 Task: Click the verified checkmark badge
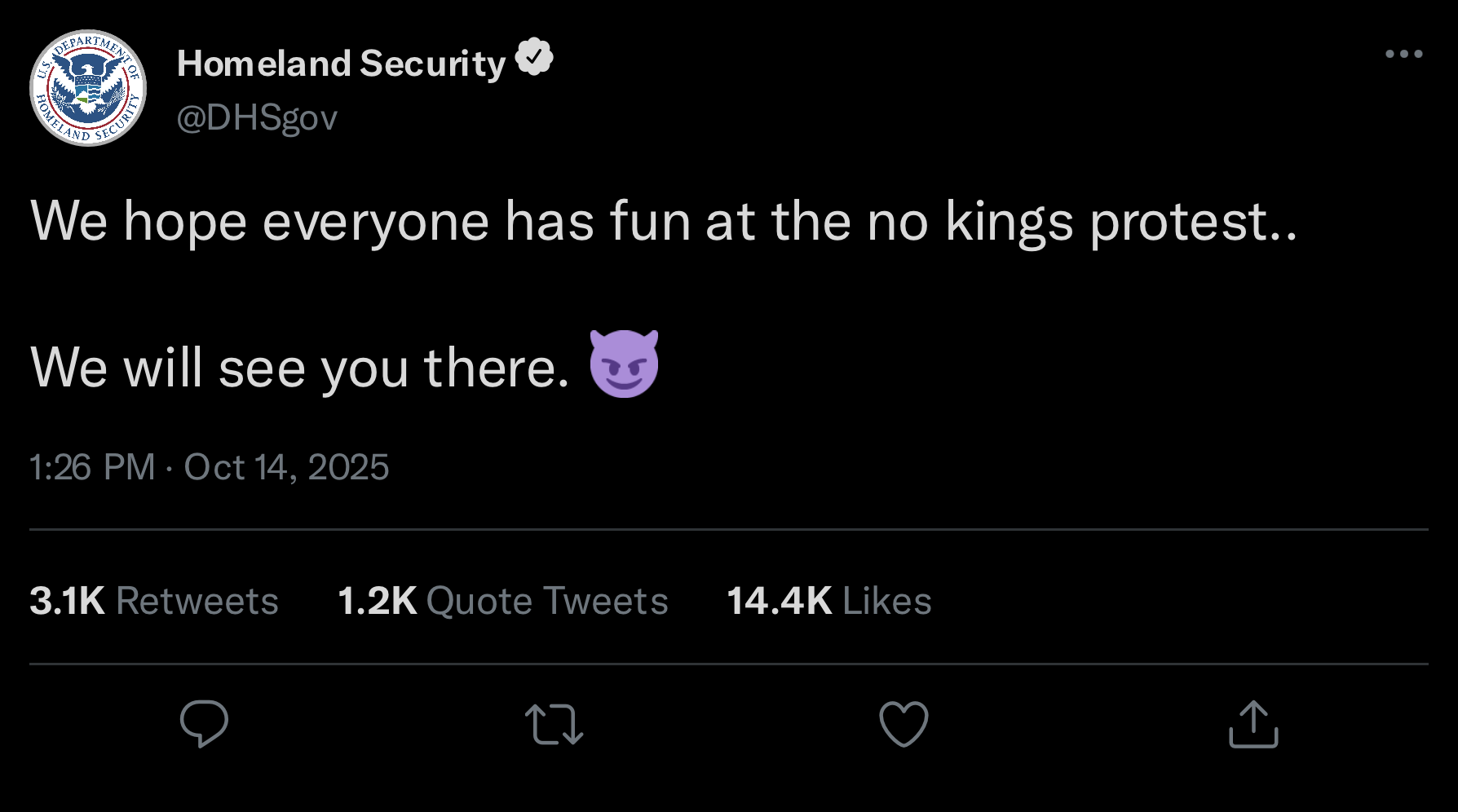[535, 57]
